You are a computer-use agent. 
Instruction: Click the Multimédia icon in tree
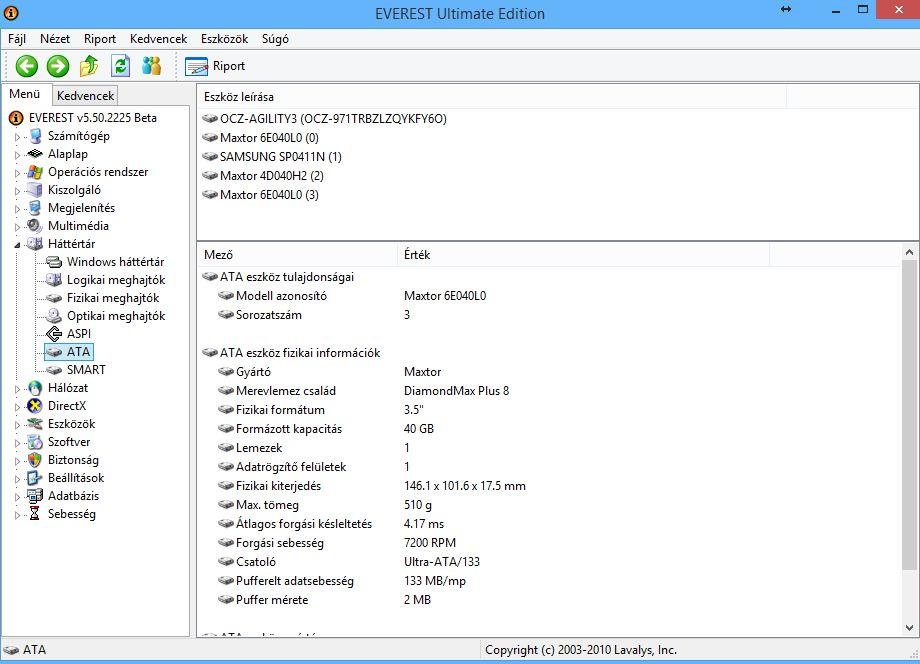point(35,226)
